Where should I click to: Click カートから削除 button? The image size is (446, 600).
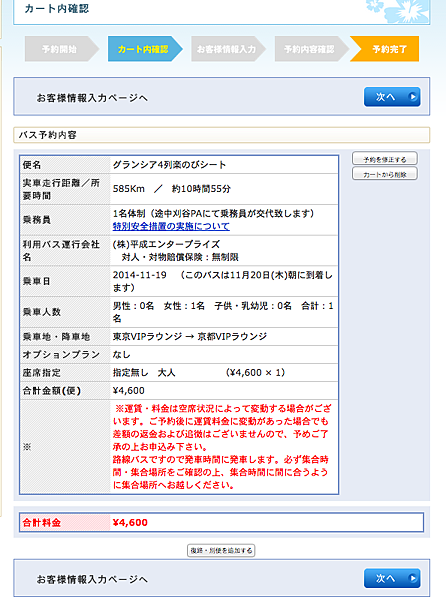384,174
